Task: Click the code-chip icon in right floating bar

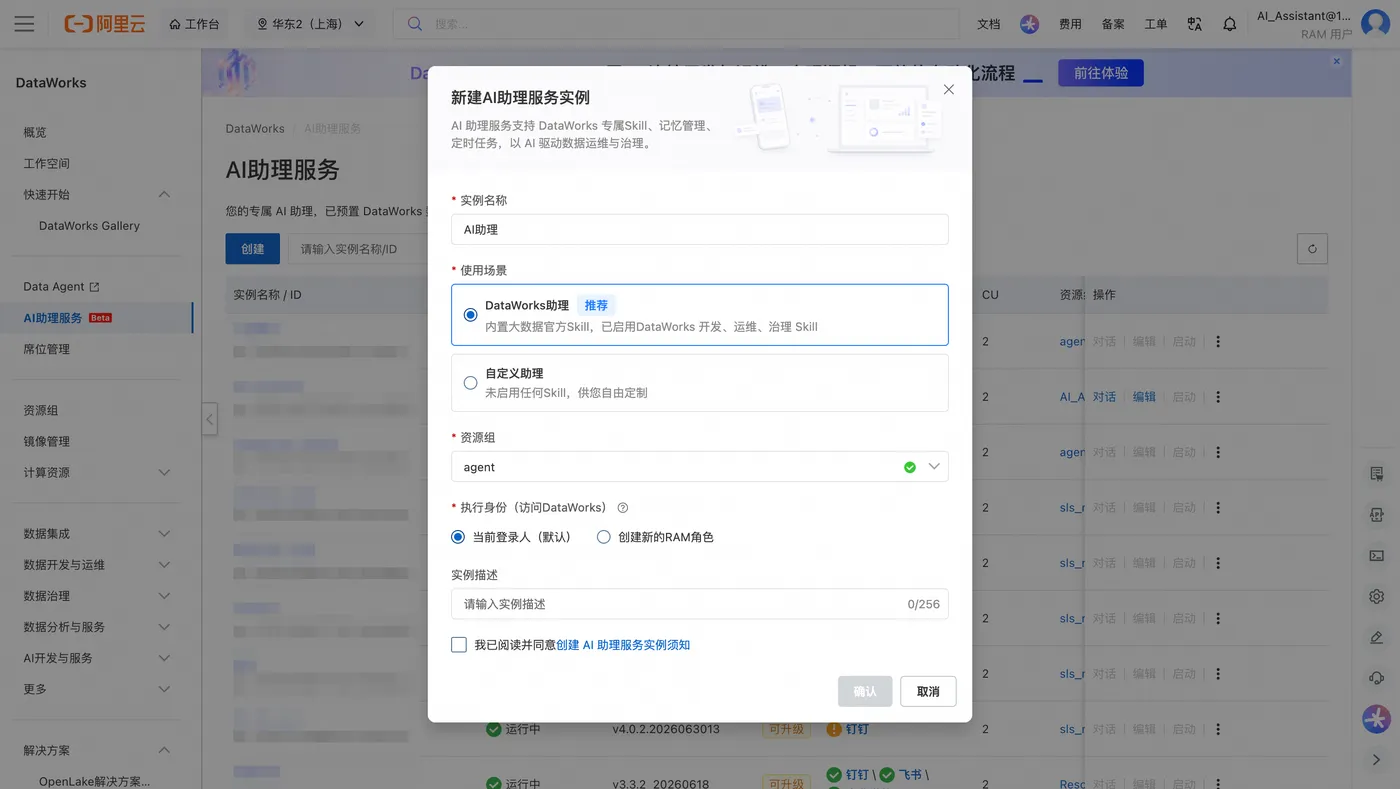Action: pyautogui.click(x=1377, y=514)
